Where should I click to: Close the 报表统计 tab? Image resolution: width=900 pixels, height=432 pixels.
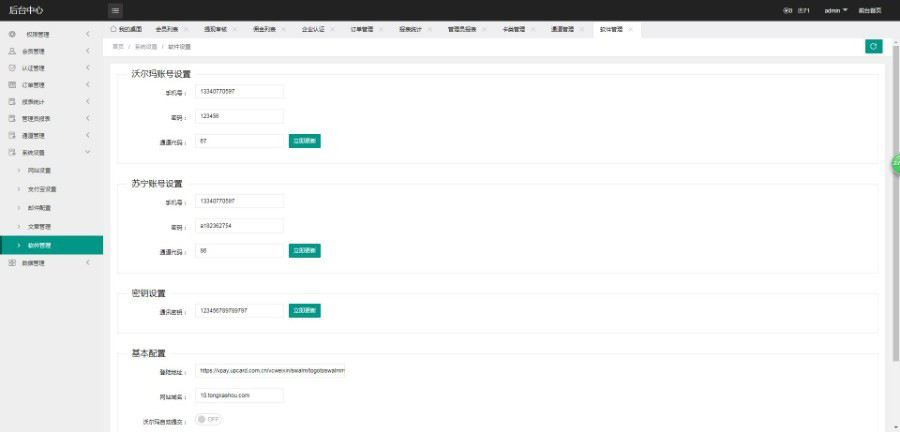(429, 29)
